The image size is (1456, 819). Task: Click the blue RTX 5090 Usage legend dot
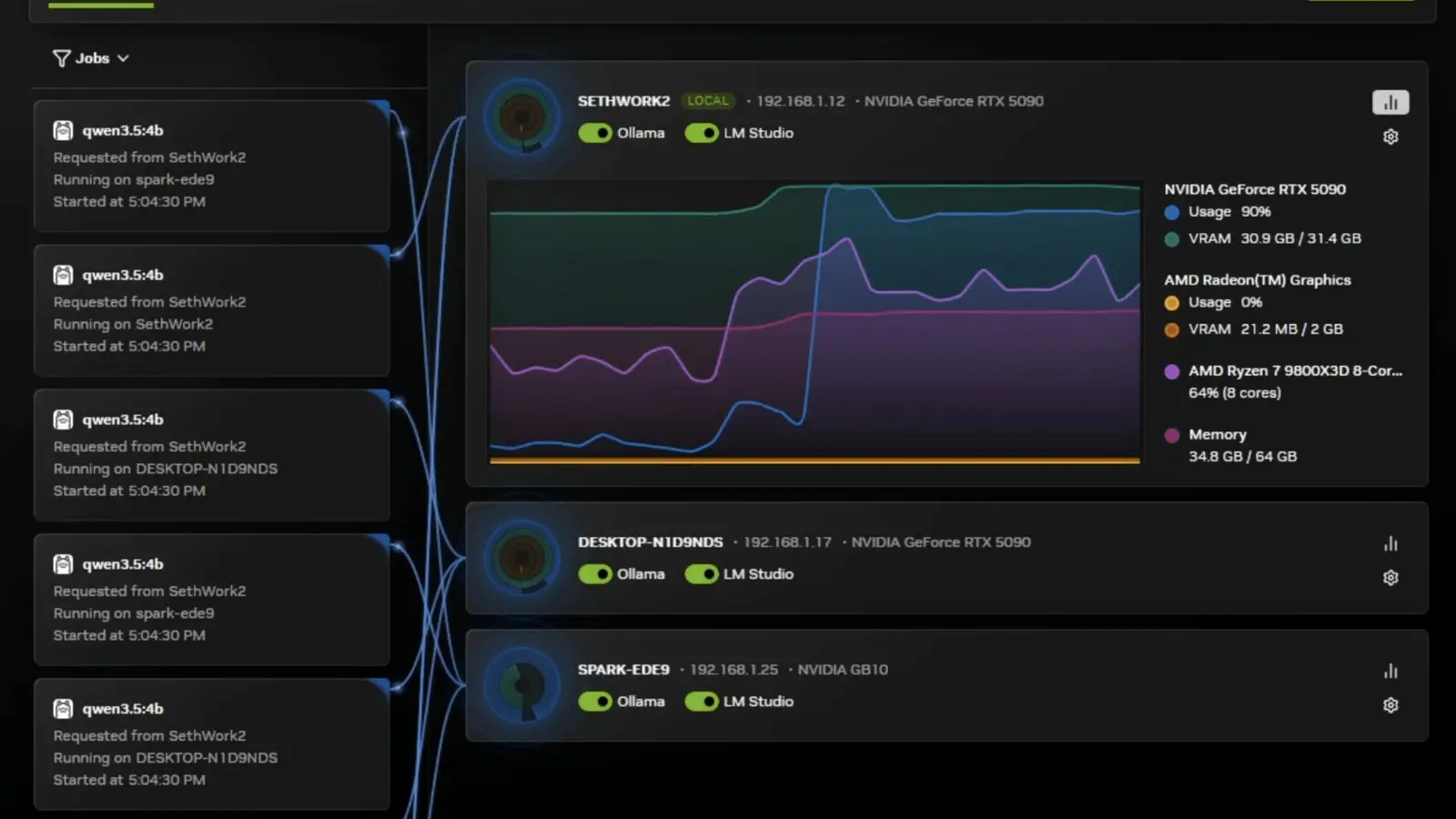click(1172, 212)
